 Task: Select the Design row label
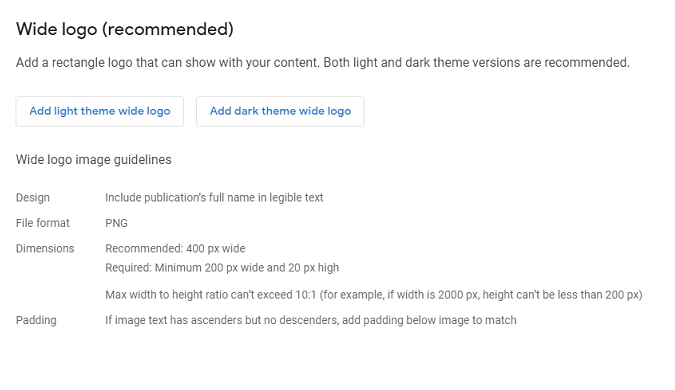[x=33, y=198]
